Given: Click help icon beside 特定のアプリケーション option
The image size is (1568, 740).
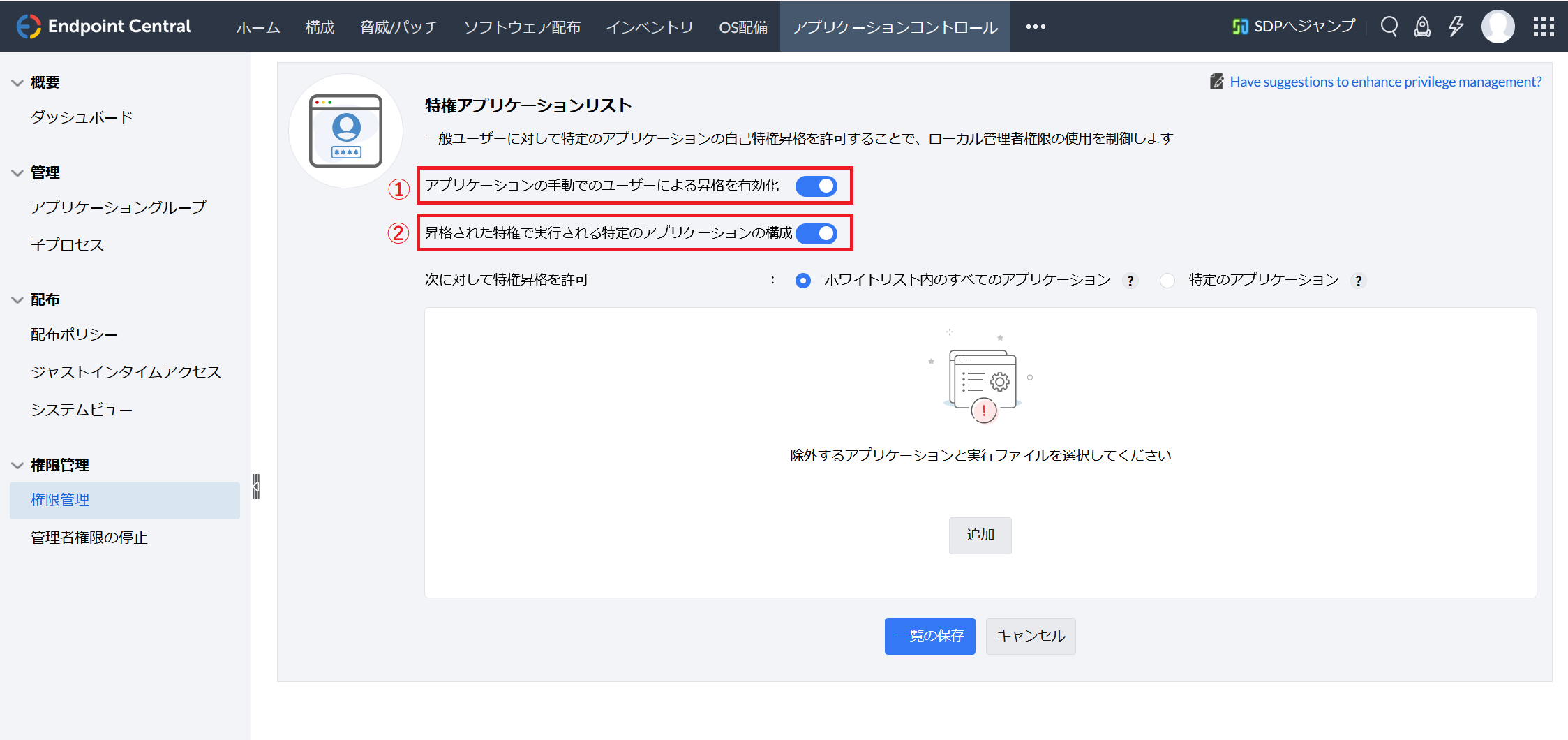Looking at the screenshot, I should pos(1358,281).
